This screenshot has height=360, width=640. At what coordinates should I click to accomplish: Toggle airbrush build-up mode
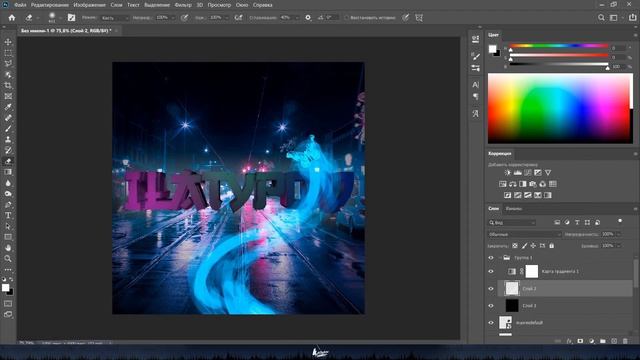tap(239, 18)
